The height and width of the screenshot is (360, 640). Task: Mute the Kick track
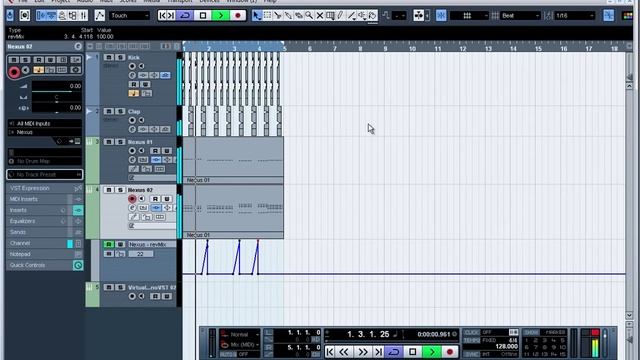[109, 57]
